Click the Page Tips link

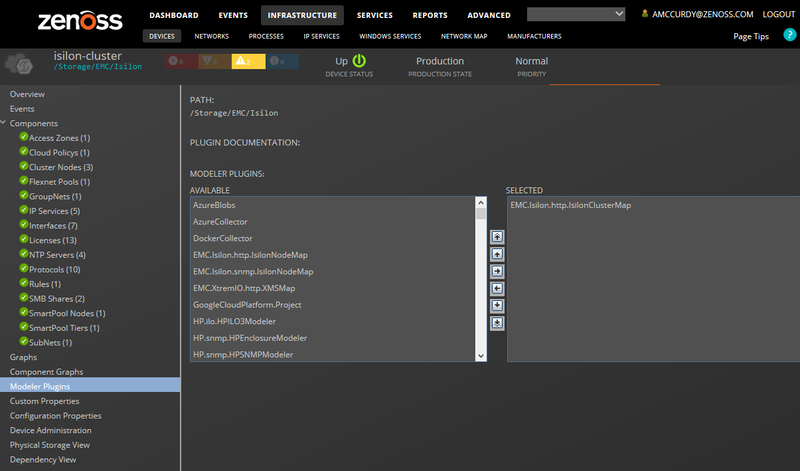pyautogui.click(x=751, y=36)
